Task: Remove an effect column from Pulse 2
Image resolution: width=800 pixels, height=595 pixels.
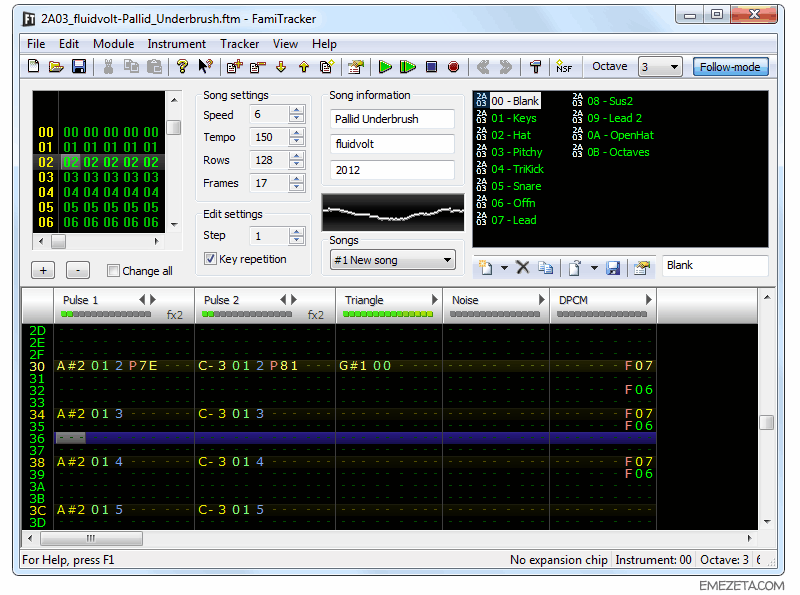Action: (x=283, y=300)
